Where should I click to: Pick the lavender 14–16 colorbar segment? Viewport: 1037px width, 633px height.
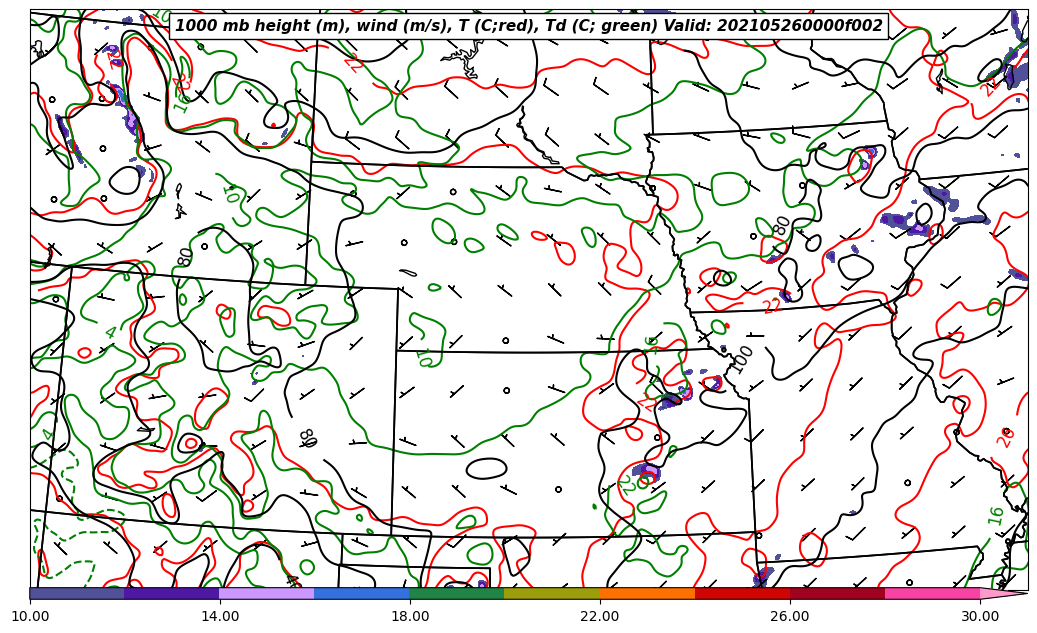266,593
